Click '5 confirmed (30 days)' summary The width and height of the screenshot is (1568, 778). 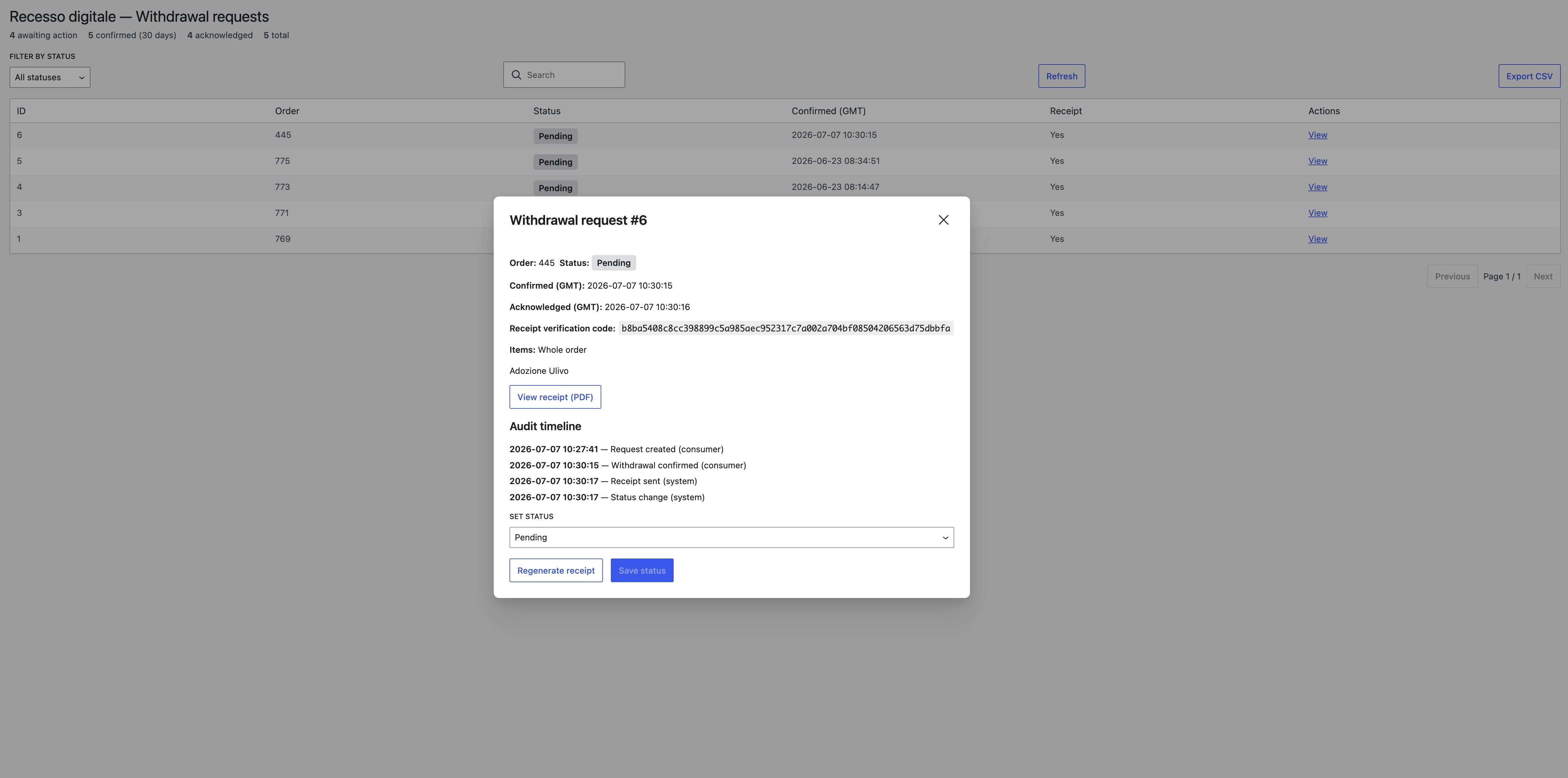pos(132,35)
